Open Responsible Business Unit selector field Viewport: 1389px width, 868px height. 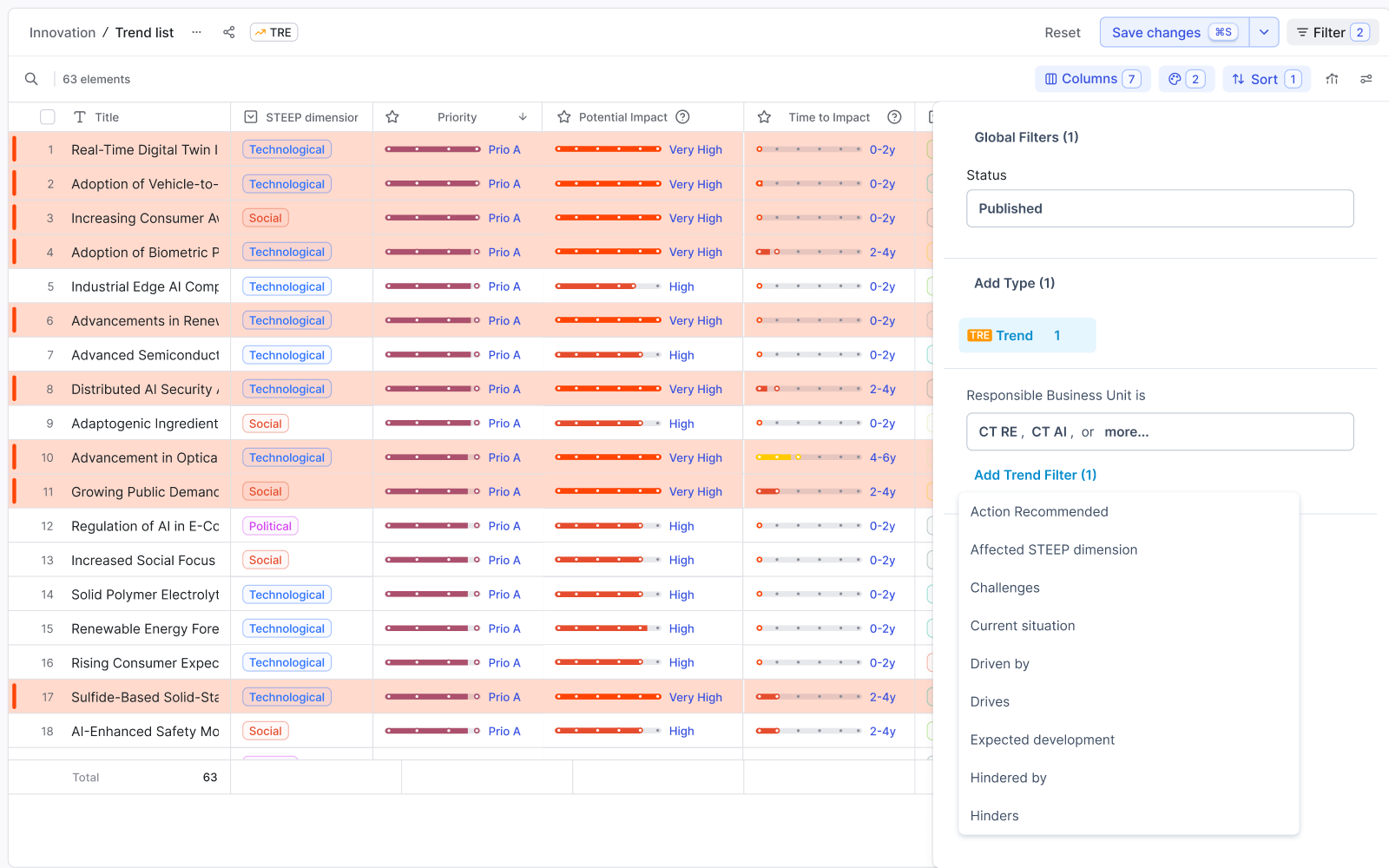click(x=1160, y=431)
